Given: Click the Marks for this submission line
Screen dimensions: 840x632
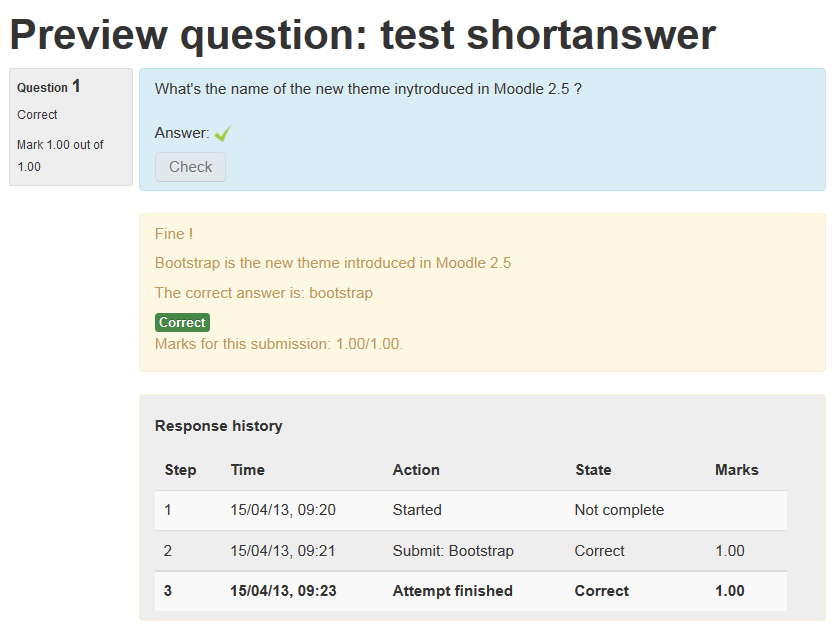Looking at the screenshot, I should [279, 344].
